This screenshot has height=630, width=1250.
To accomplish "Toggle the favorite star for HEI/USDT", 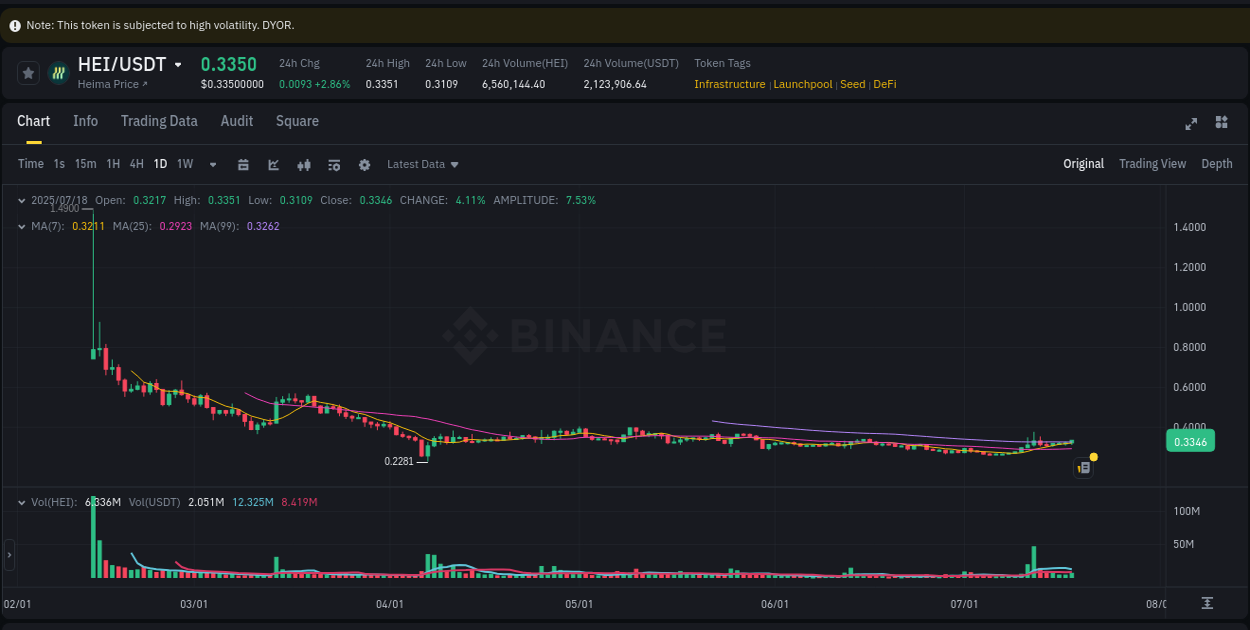I will pos(28,72).
